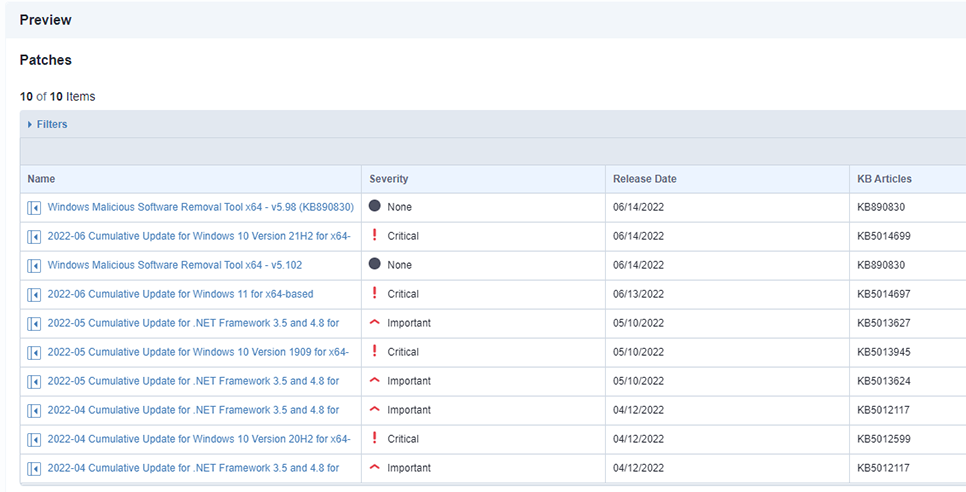Click the icon beside Malicious Software Removal Tool v5.102
This screenshot has width=966, height=492.
pyautogui.click(x=34, y=266)
